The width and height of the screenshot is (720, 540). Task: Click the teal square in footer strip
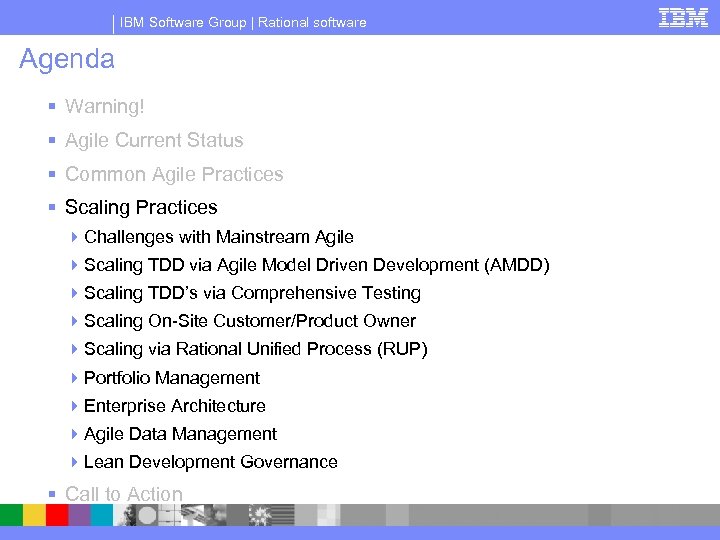point(102,515)
